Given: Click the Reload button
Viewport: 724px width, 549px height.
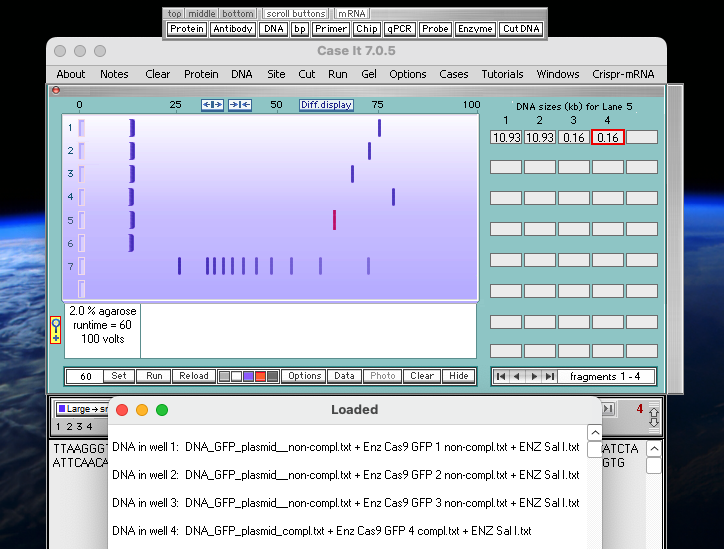Looking at the screenshot, I should click(x=194, y=376).
